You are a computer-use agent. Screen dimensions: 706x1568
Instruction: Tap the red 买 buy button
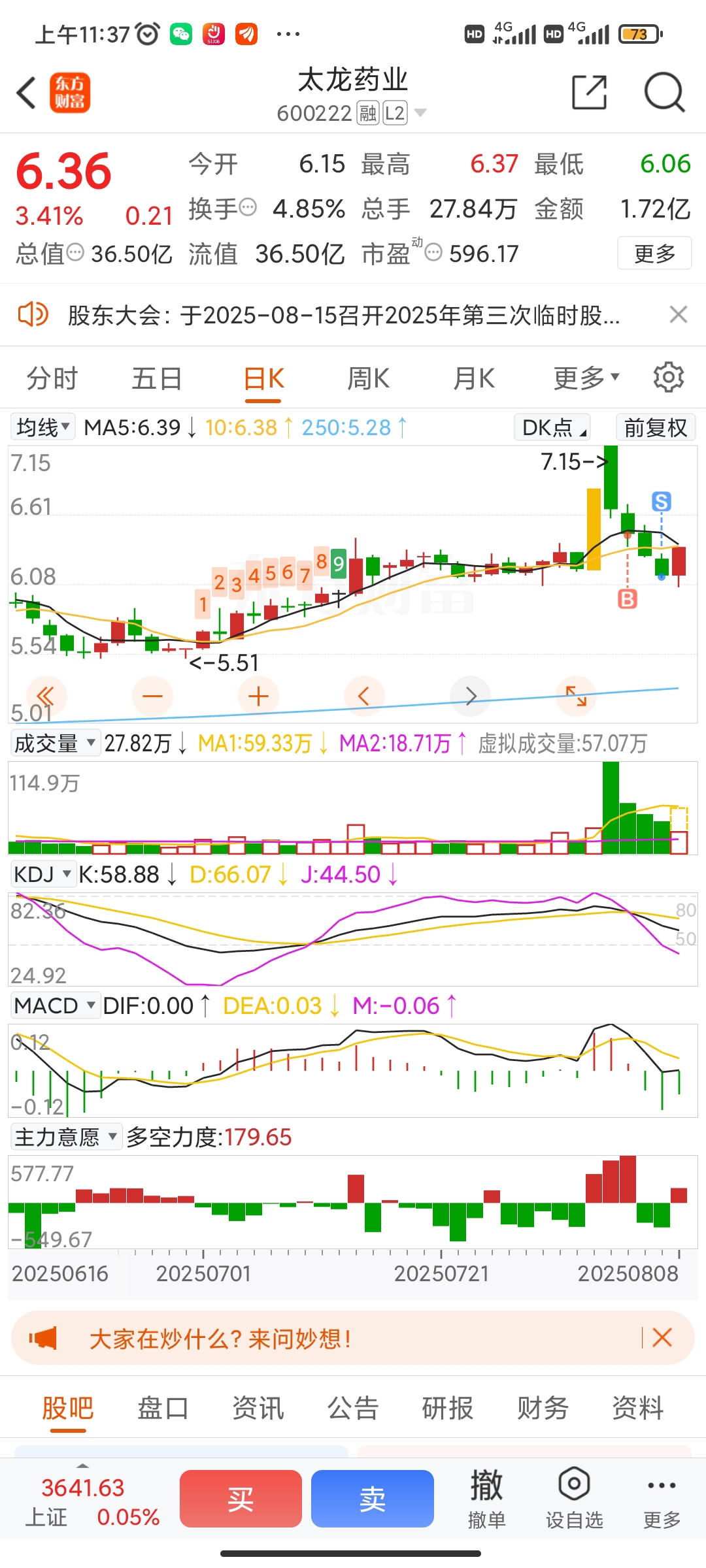coord(241,1499)
